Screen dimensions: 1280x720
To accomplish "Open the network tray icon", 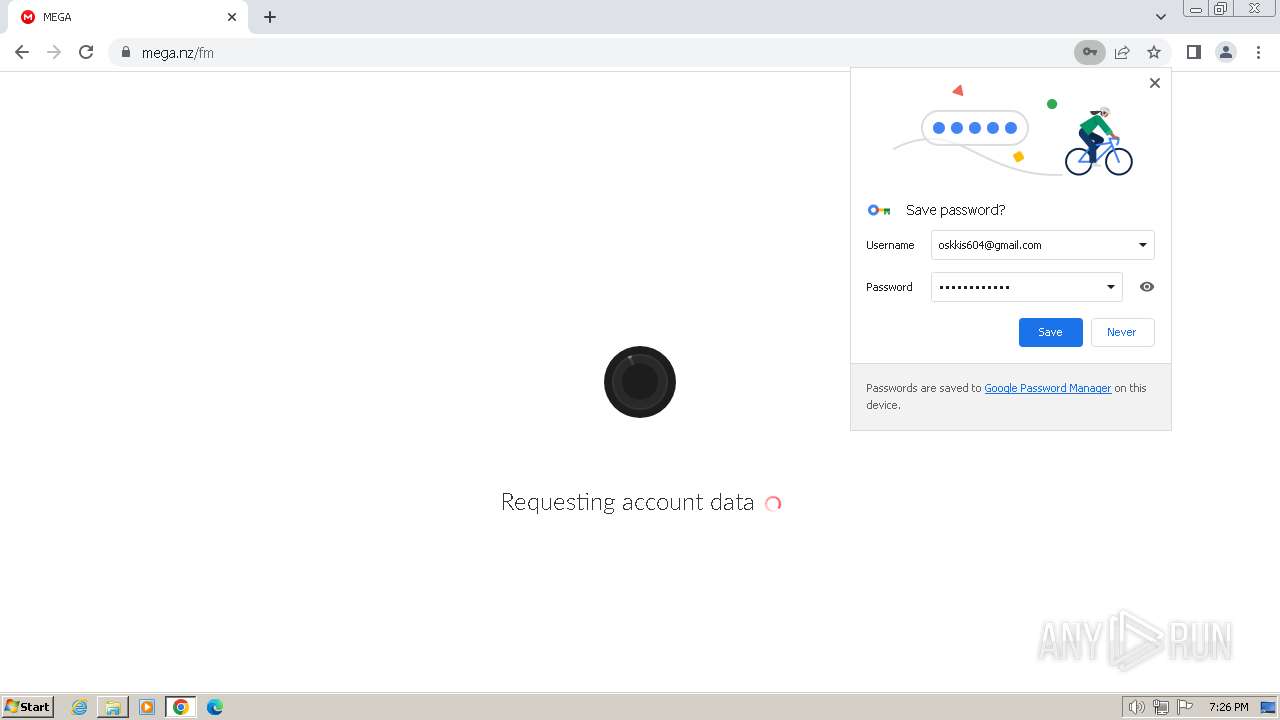I will (x=1161, y=707).
